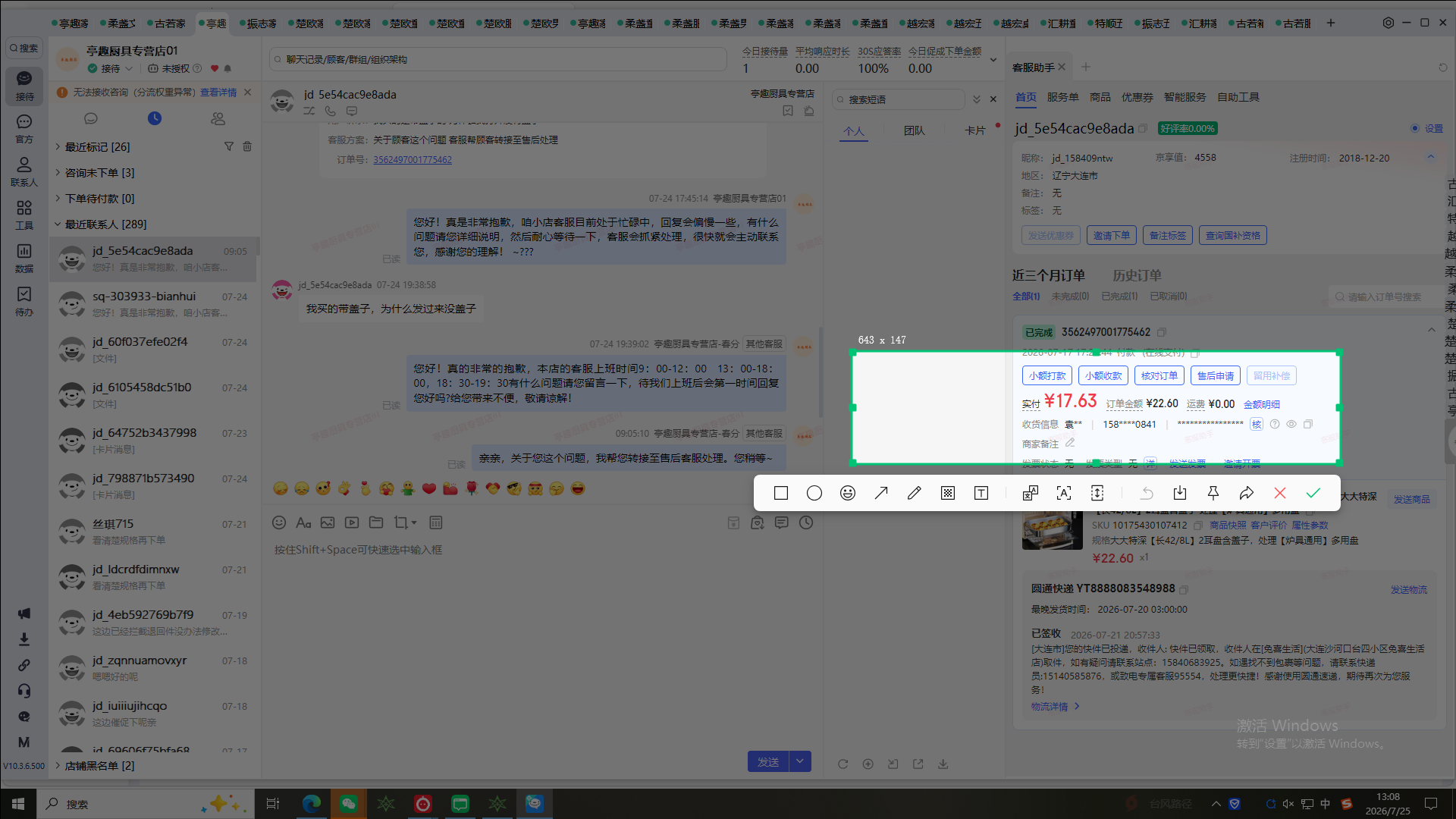Open the 待办 to-do section in the sidebar
Image resolution: width=1456 pixels, height=819 pixels.
[x=24, y=301]
